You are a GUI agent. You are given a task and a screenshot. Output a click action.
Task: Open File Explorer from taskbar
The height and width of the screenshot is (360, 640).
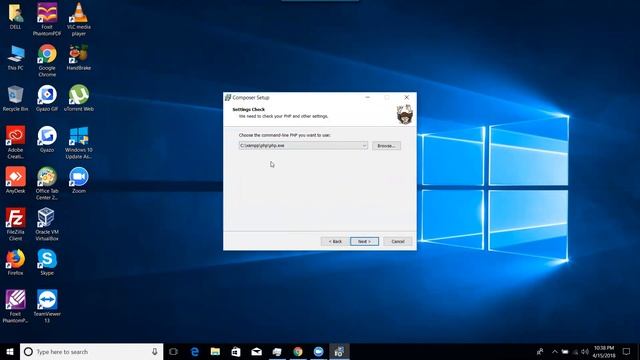click(x=215, y=351)
